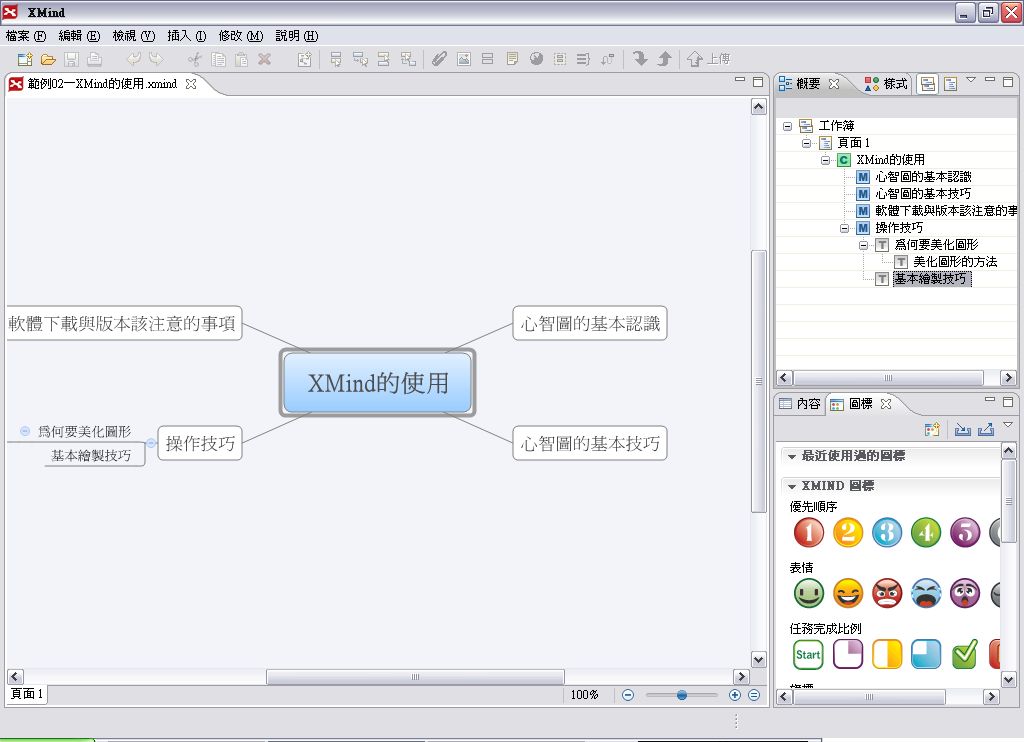The width and height of the screenshot is (1024, 742).
Task: Select priority 2 marker
Action: [848, 532]
